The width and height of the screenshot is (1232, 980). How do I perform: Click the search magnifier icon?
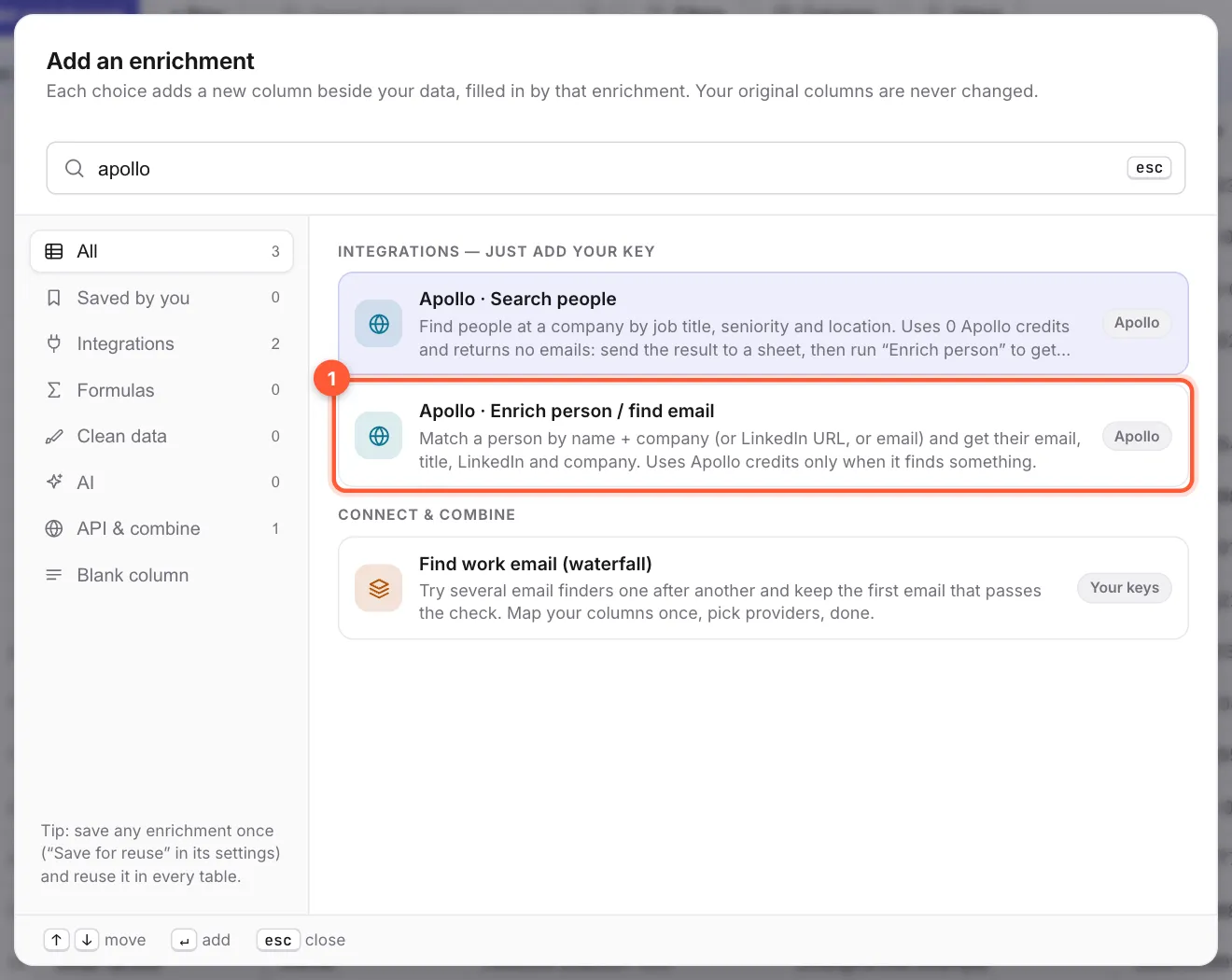[75, 168]
